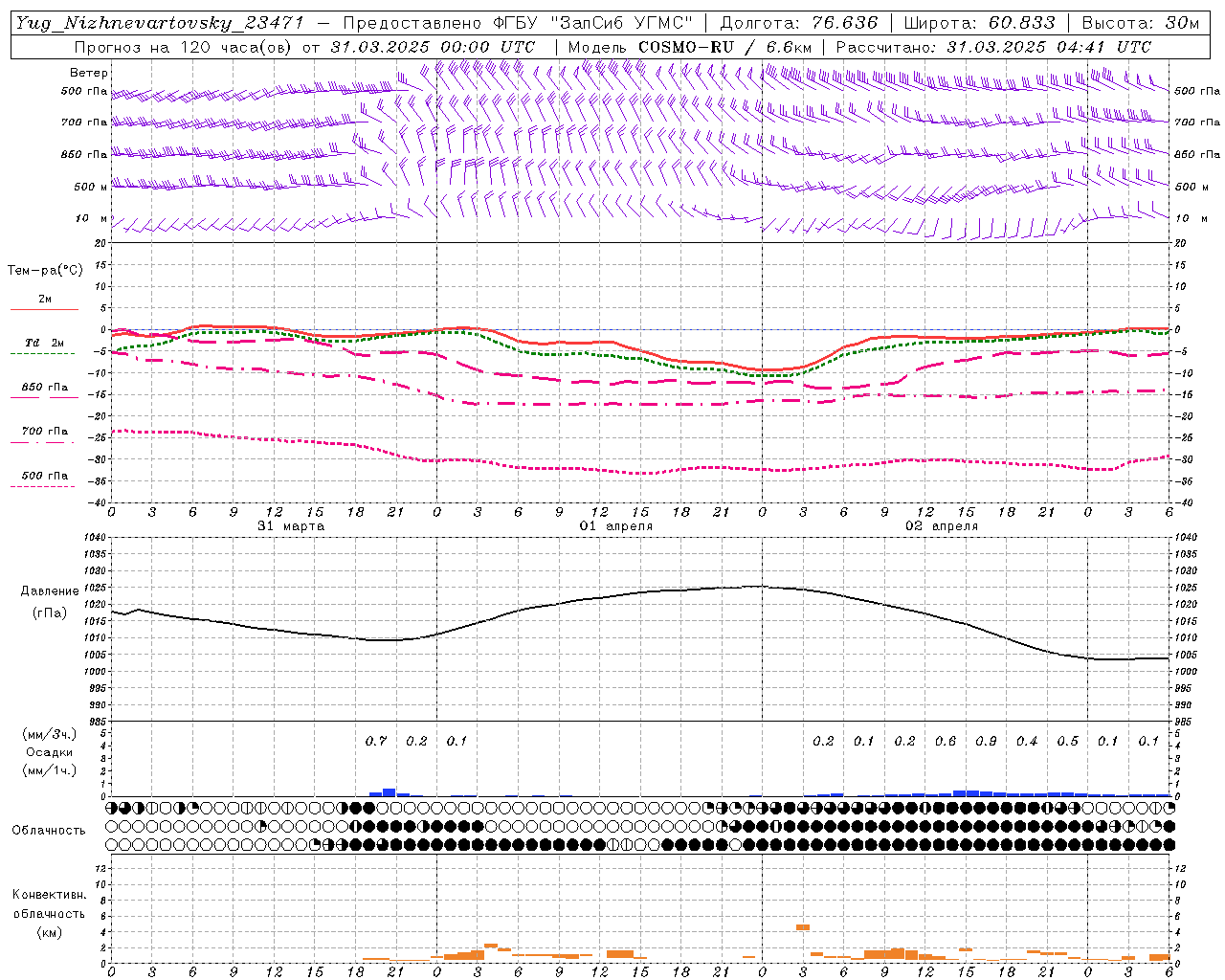
Task: Click the (гПа) pressure unit label
Action: point(49,613)
